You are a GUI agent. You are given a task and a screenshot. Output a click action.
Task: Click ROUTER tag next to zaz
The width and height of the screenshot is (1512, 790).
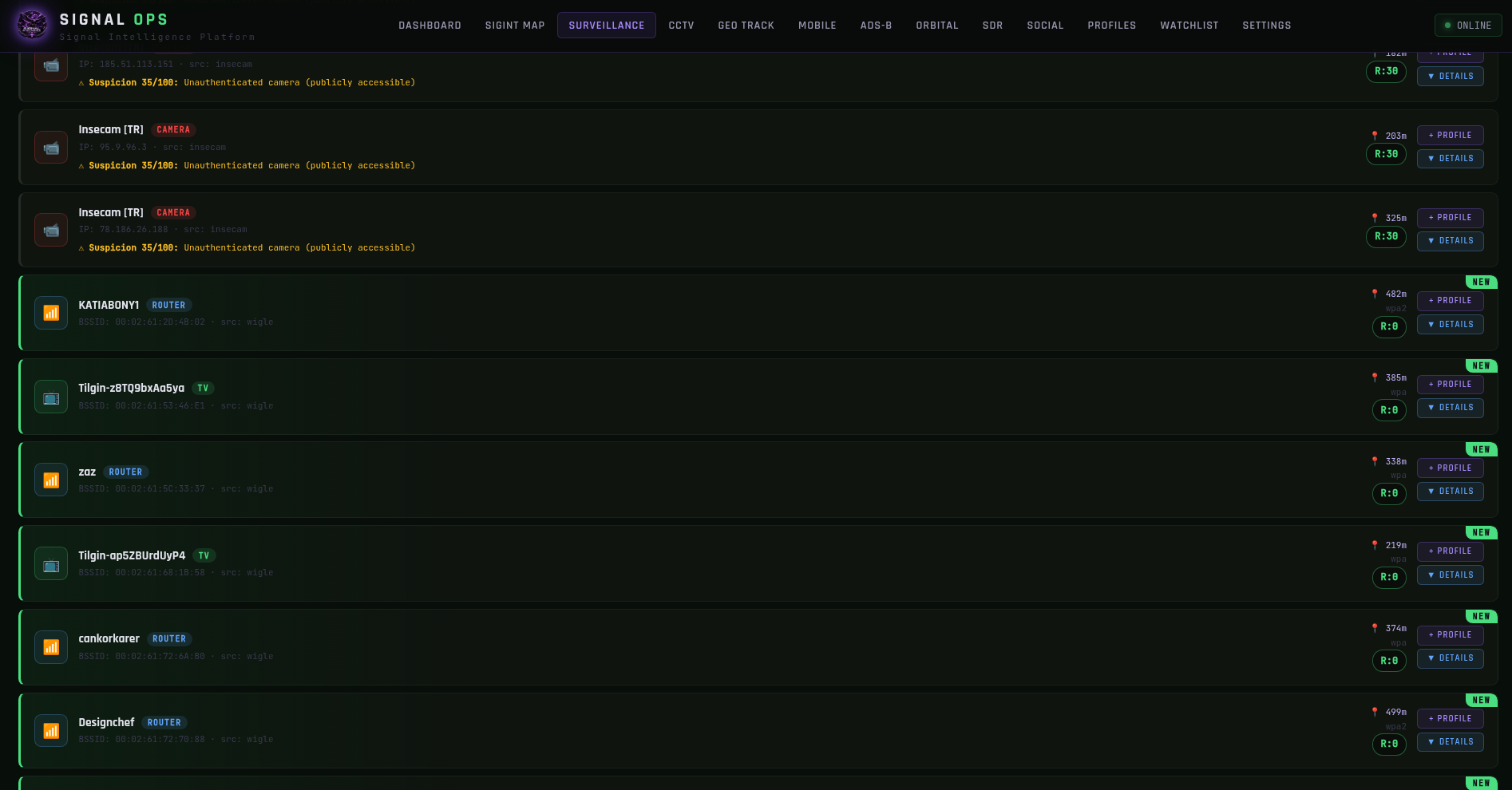pos(126,472)
